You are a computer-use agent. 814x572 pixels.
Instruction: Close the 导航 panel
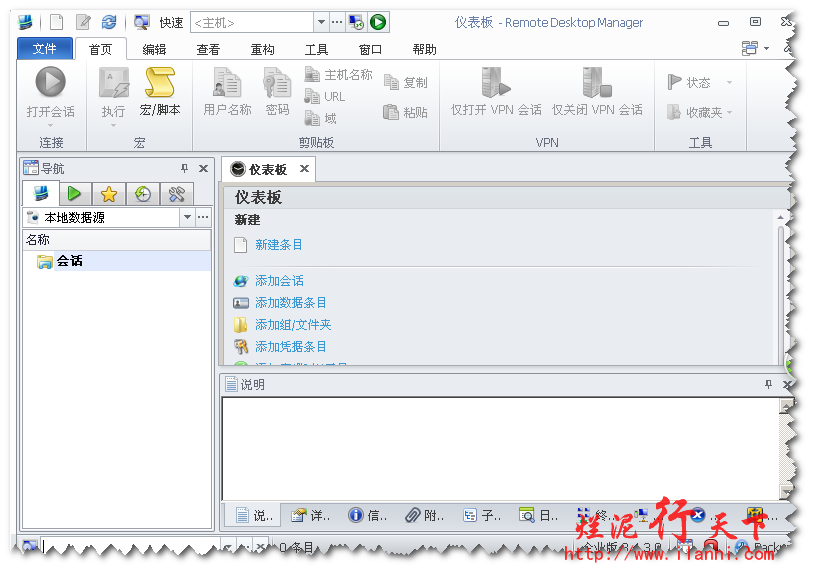[204, 168]
